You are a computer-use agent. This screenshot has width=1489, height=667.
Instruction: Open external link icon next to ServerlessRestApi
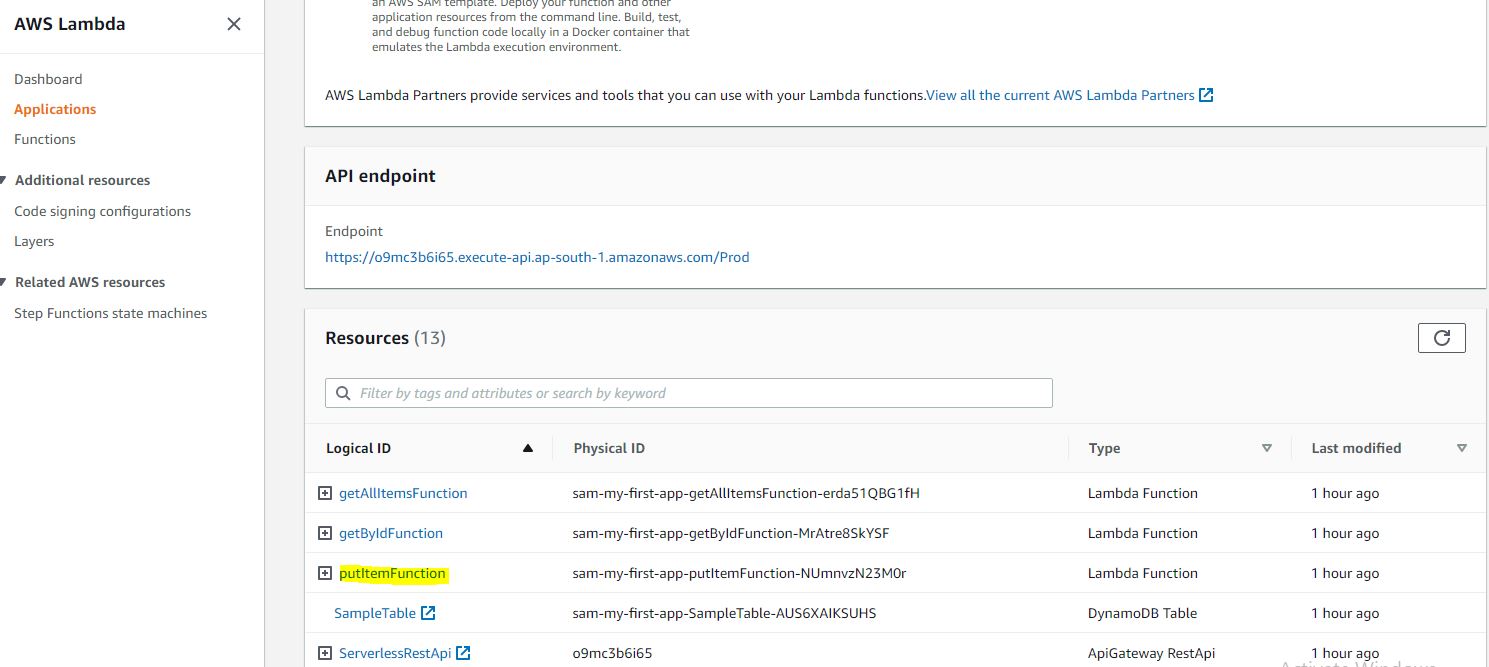(463, 653)
